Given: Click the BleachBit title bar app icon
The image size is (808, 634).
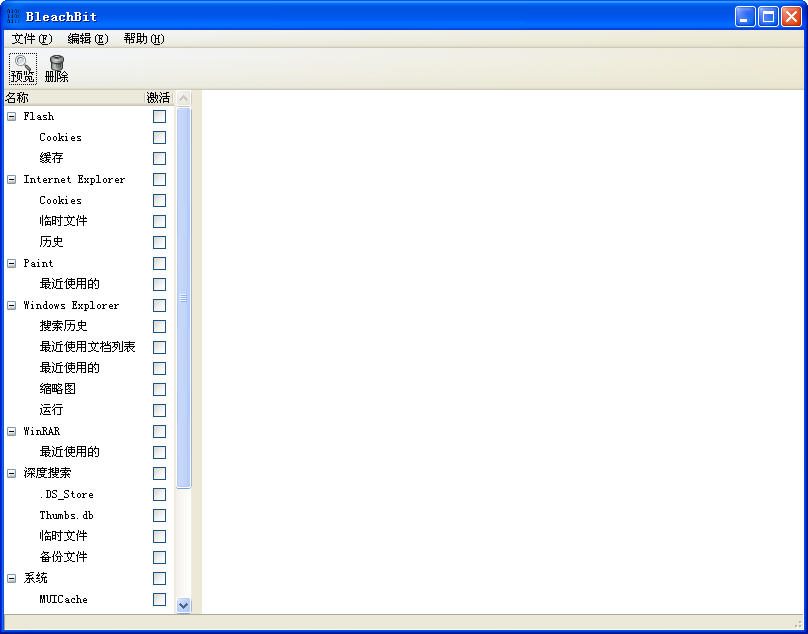Looking at the screenshot, I should (13, 16).
